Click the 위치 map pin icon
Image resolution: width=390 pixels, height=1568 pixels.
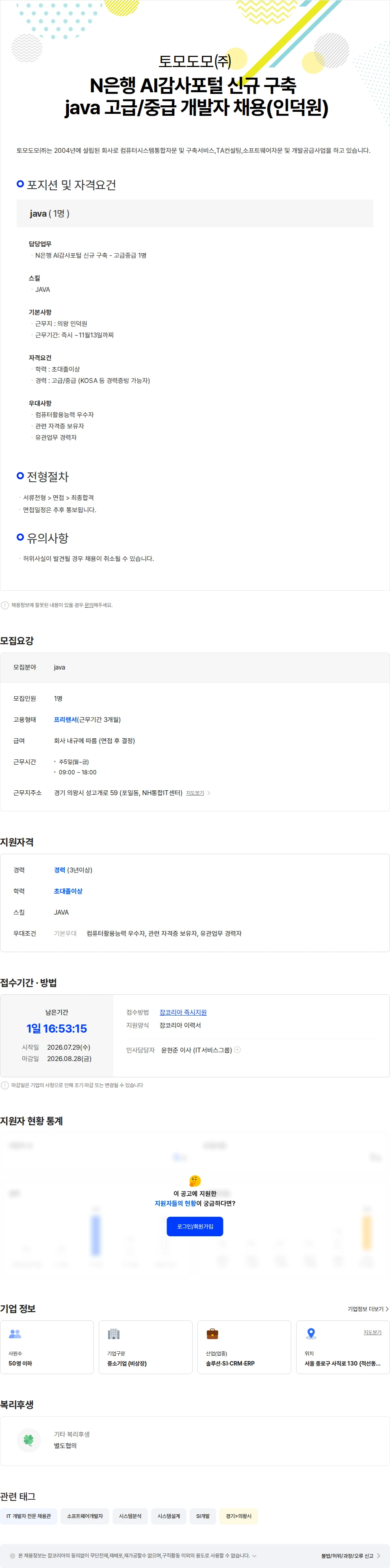[x=311, y=1334]
